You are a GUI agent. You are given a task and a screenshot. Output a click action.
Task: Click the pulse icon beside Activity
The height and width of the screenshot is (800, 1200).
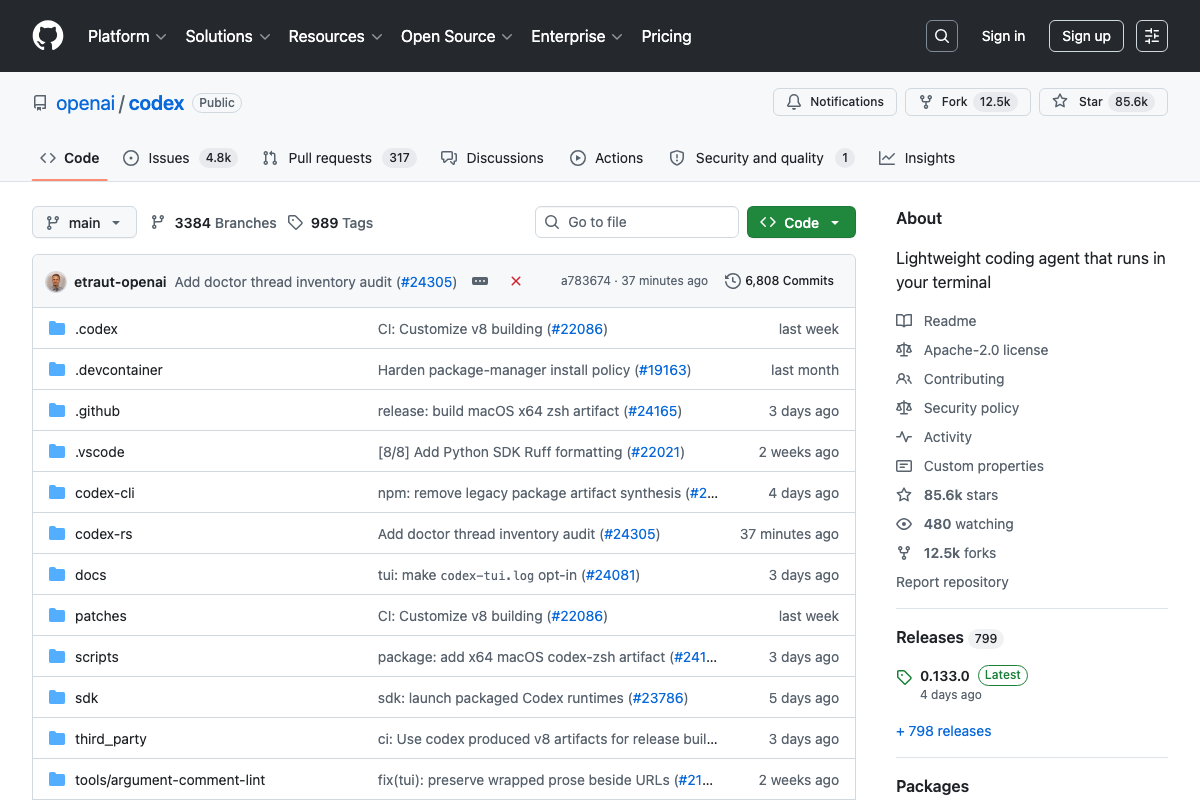pyautogui.click(x=904, y=437)
